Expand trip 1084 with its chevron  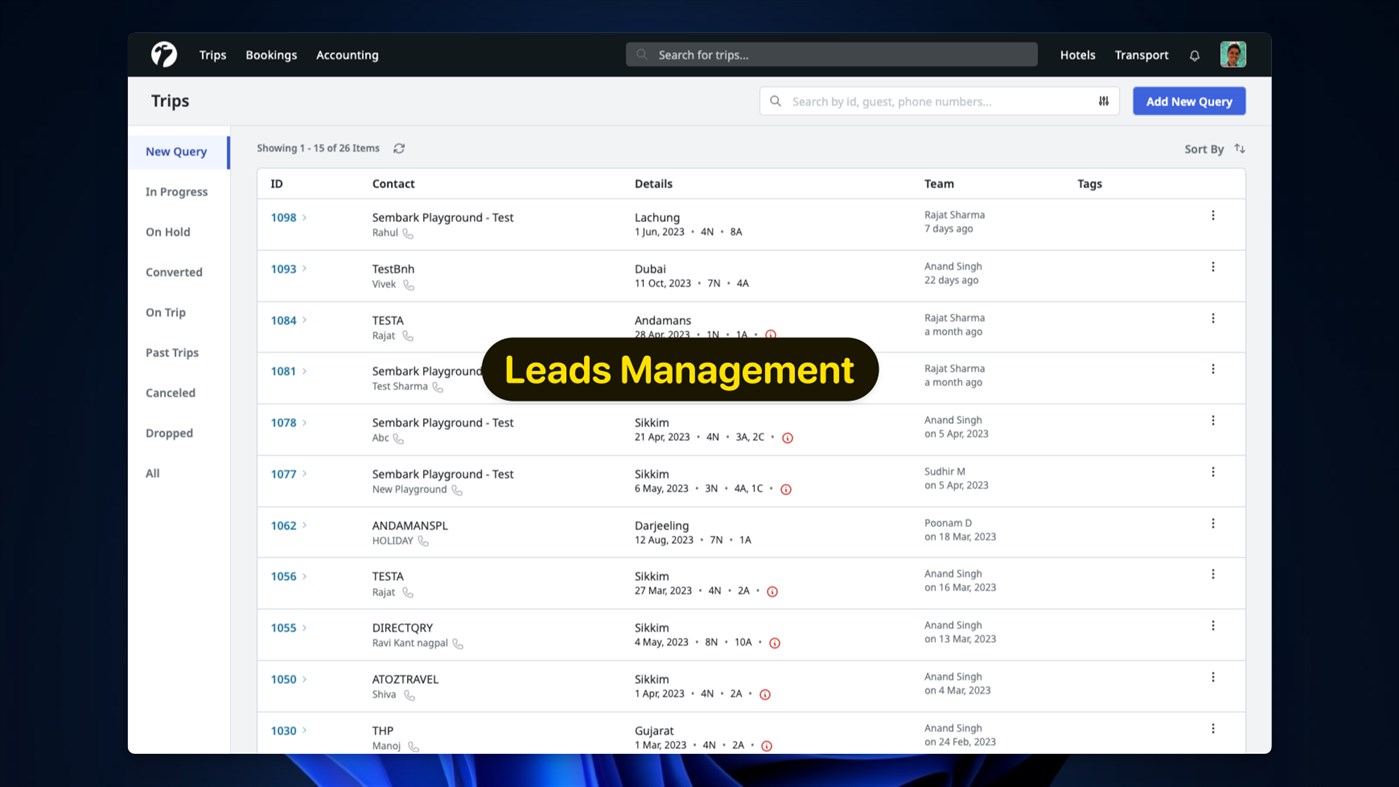click(305, 320)
